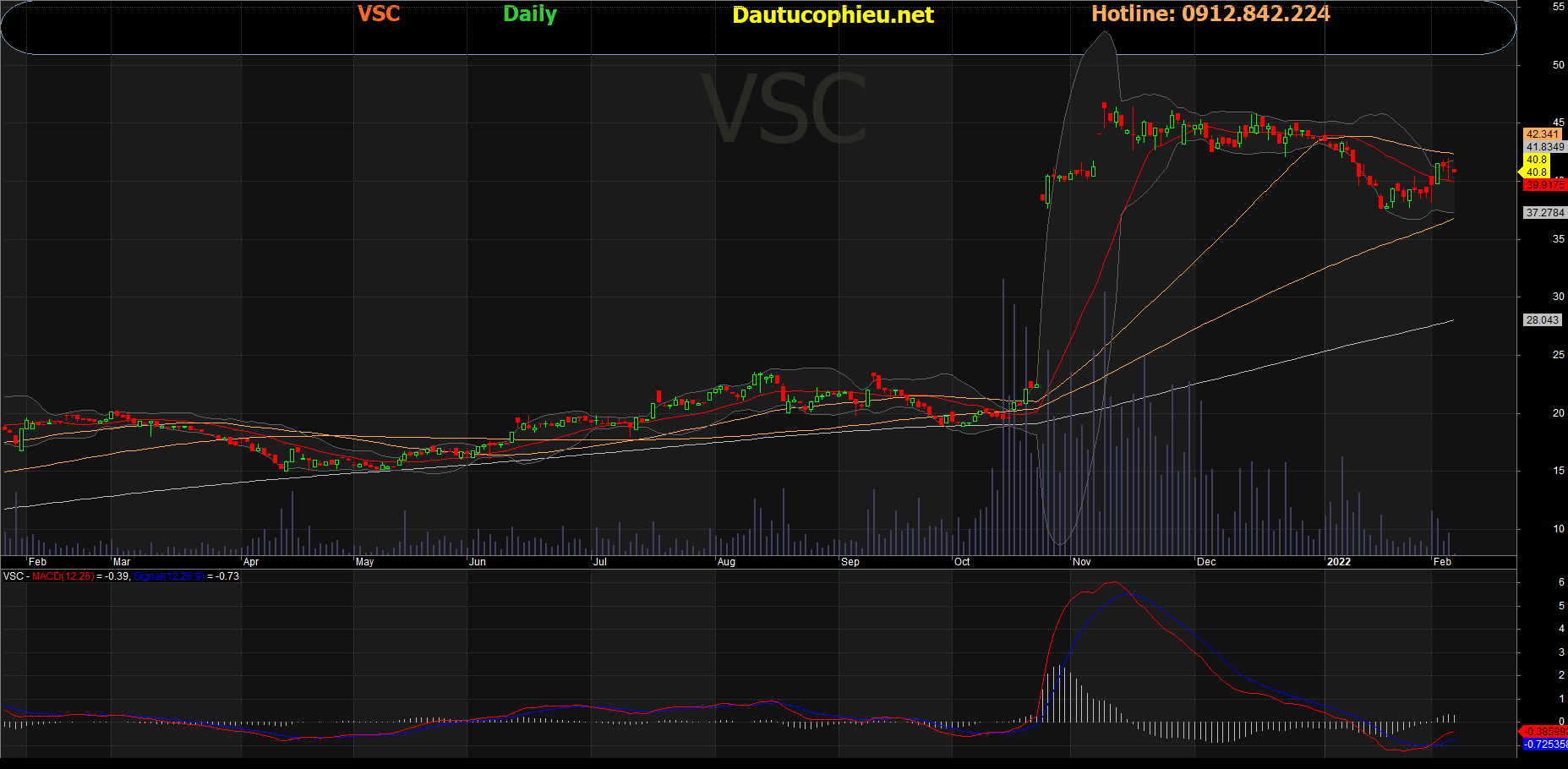Jump to Mar on the time axis
This screenshot has height=769, width=1568.
tap(122, 562)
